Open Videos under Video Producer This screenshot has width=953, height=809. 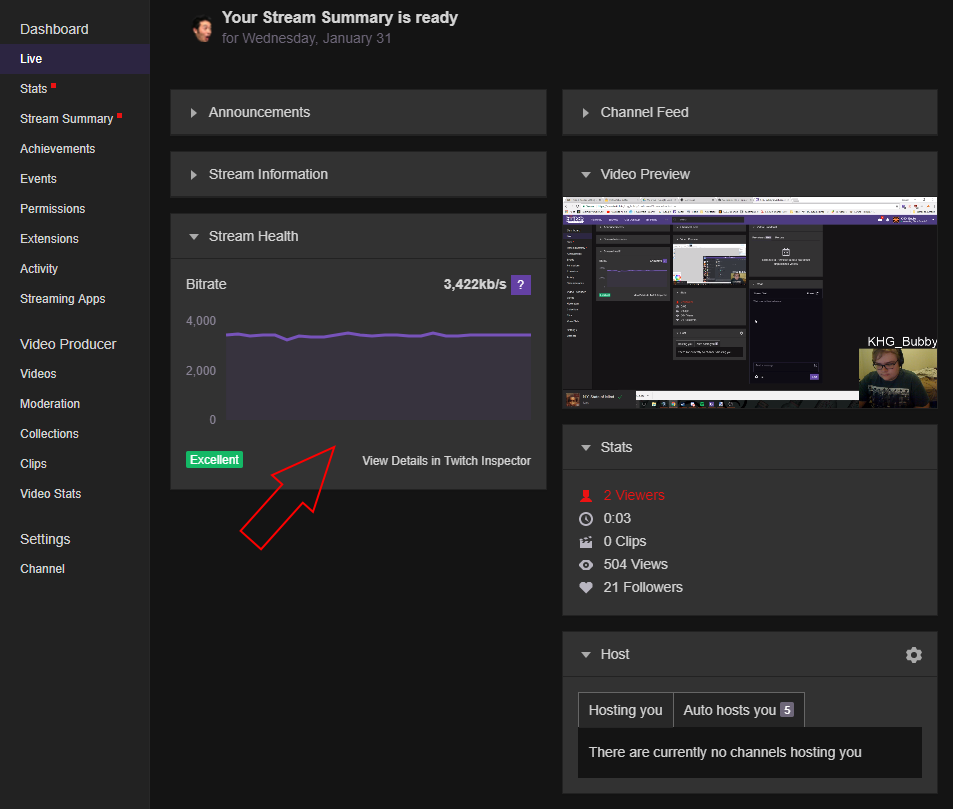(x=38, y=374)
